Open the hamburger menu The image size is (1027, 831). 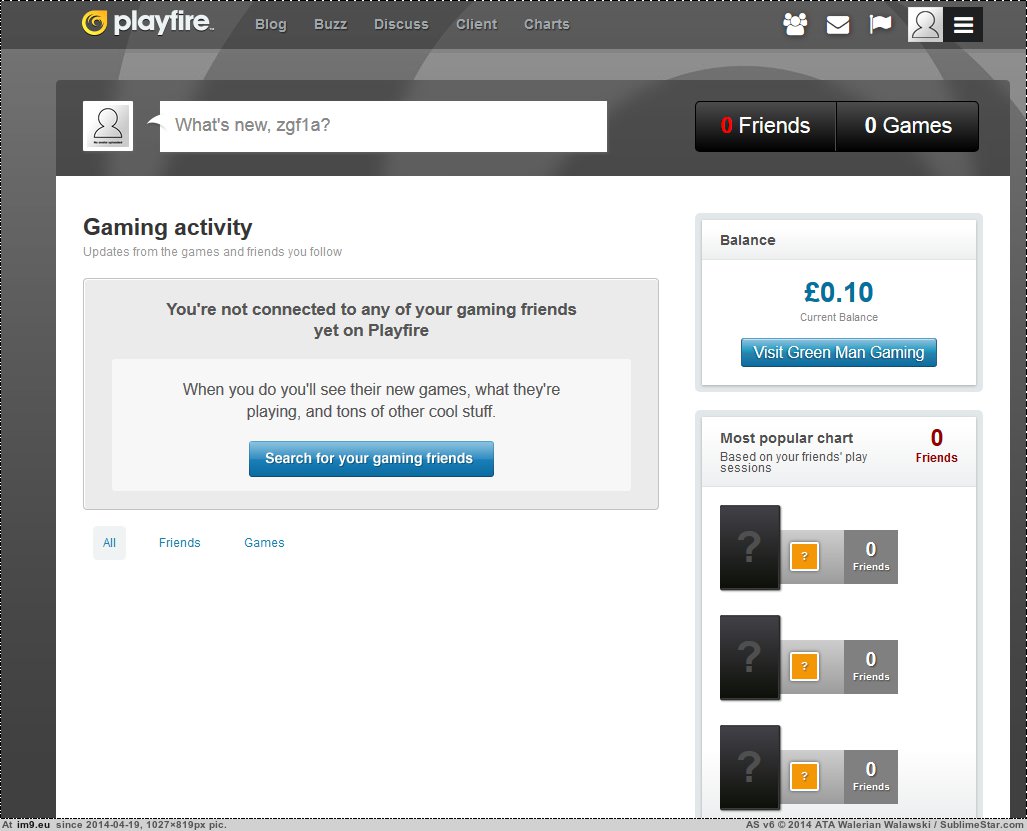(963, 25)
